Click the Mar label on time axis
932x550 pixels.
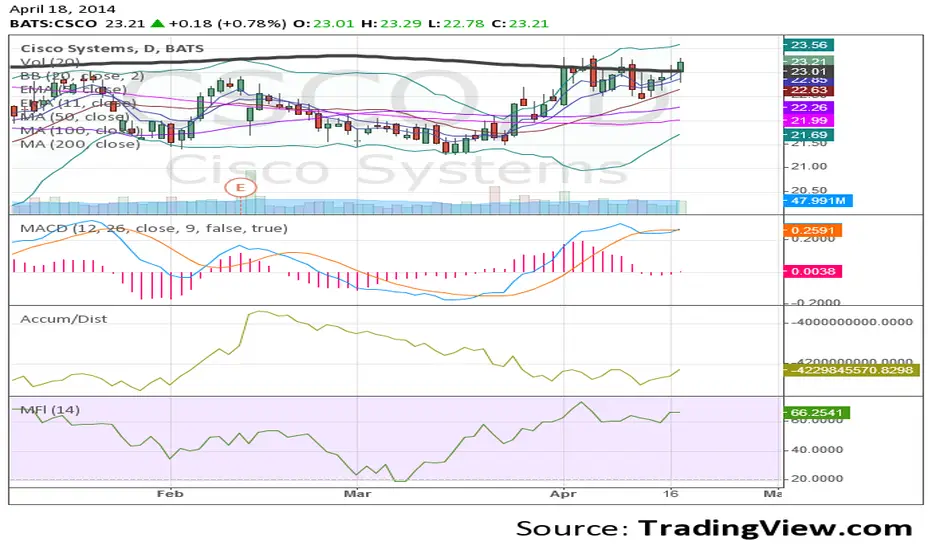click(358, 494)
